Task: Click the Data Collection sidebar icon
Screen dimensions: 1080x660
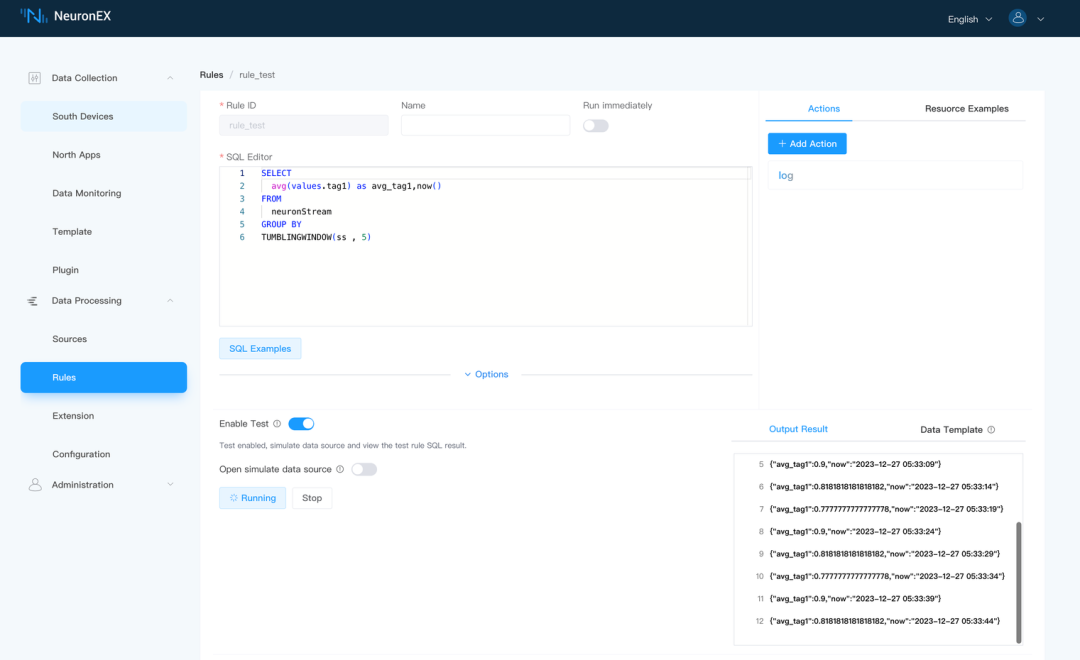Action: 34,78
